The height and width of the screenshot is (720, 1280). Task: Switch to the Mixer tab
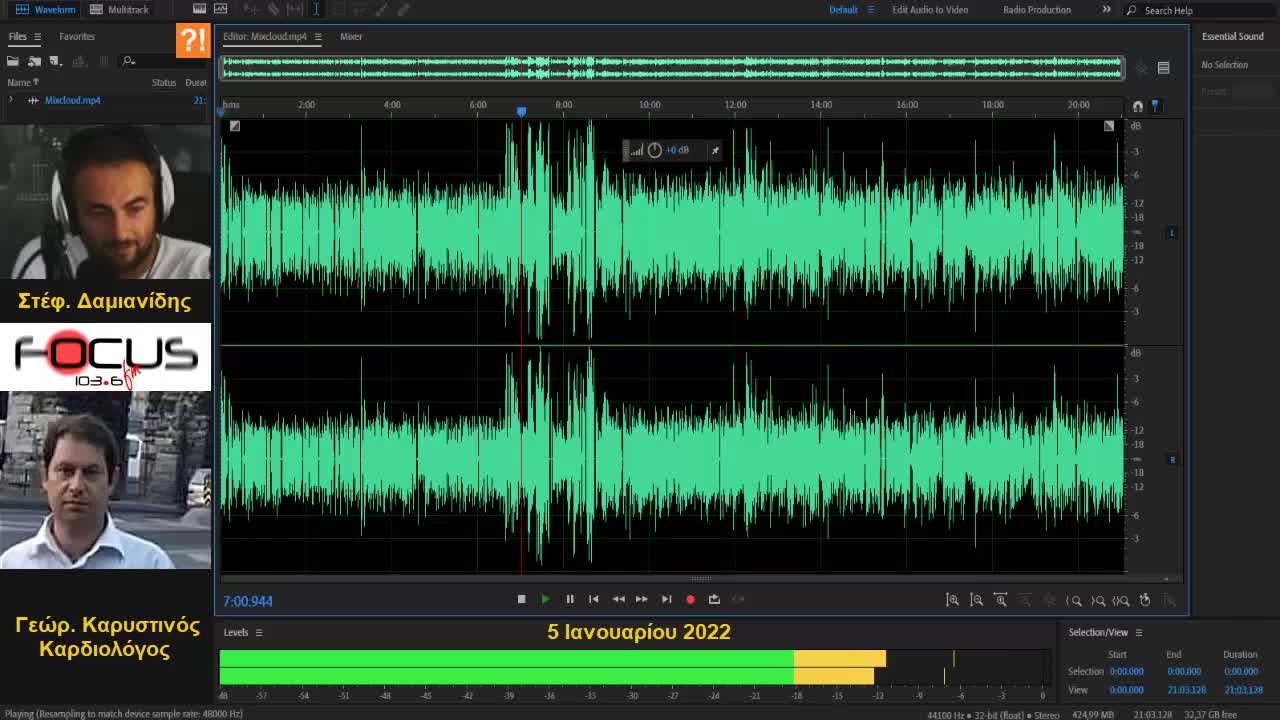tap(351, 37)
